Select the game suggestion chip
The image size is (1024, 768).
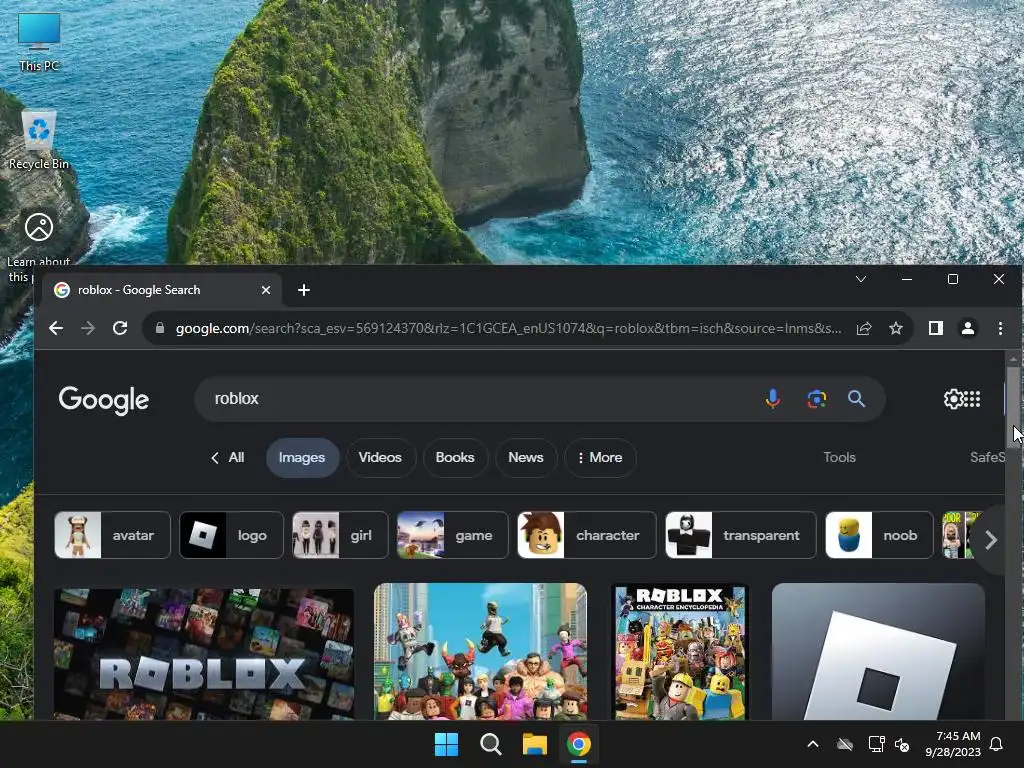click(x=453, y=536)
